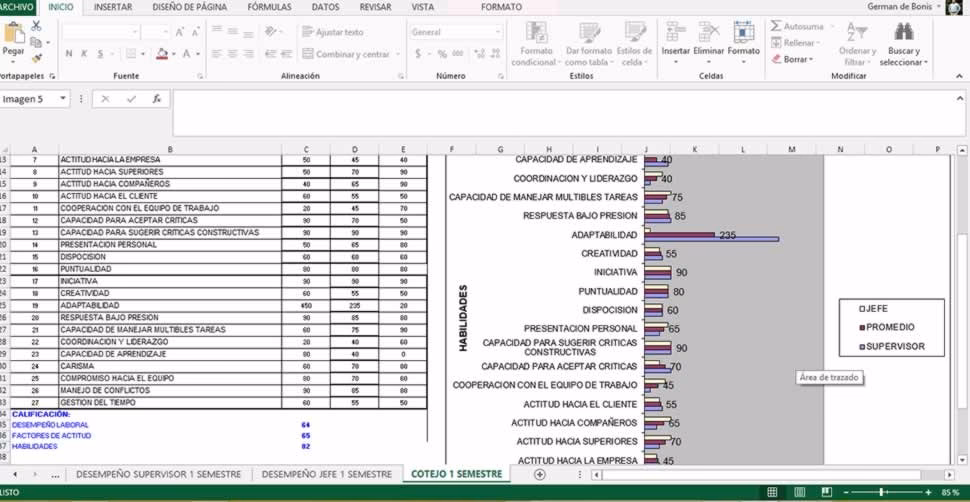
Task: Click the zoom slider in status bar
Action: tap(882, 493)
